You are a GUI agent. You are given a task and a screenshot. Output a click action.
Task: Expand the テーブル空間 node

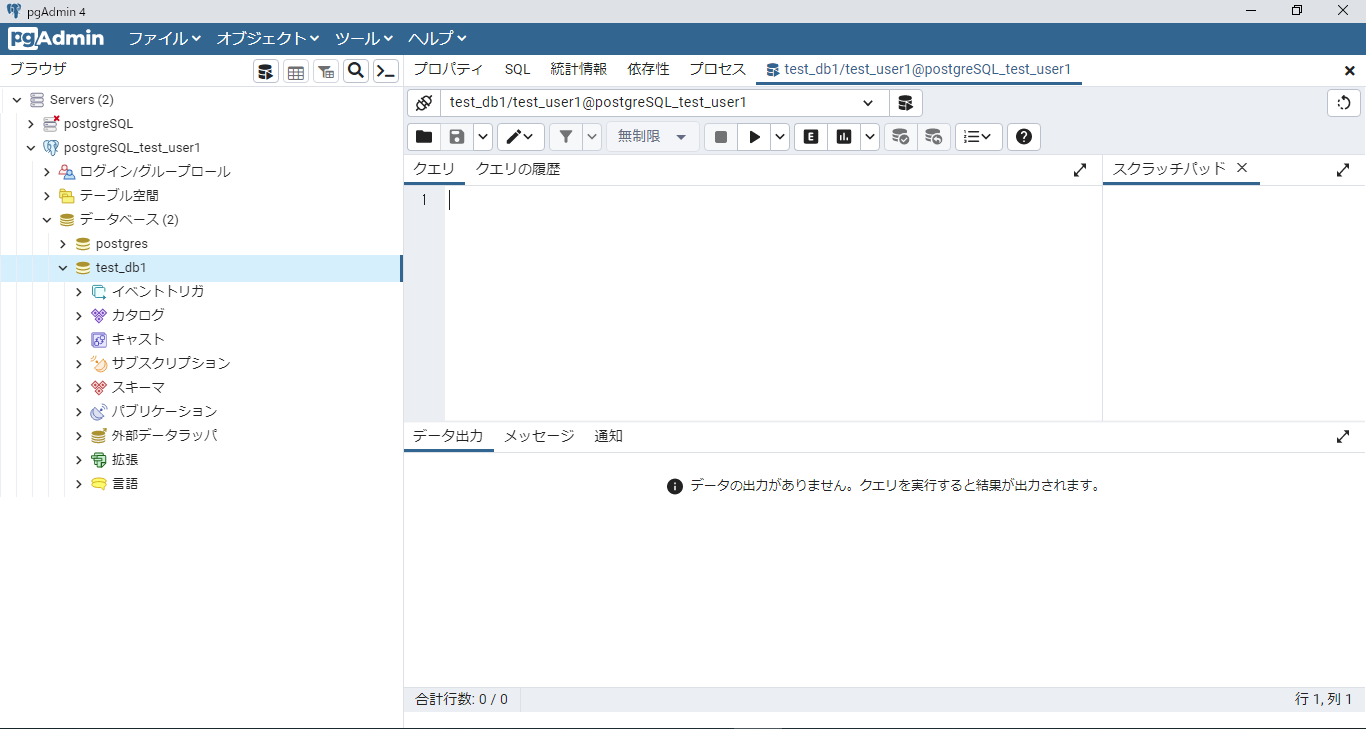pyautogui.click(x=47, y=196)
